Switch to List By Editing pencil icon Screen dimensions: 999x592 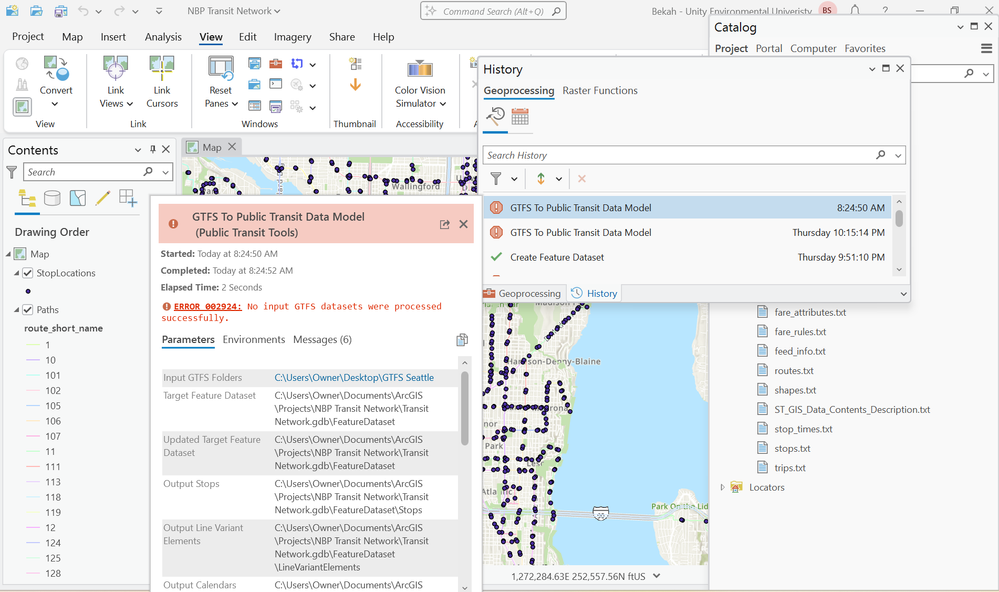[103, 198]
